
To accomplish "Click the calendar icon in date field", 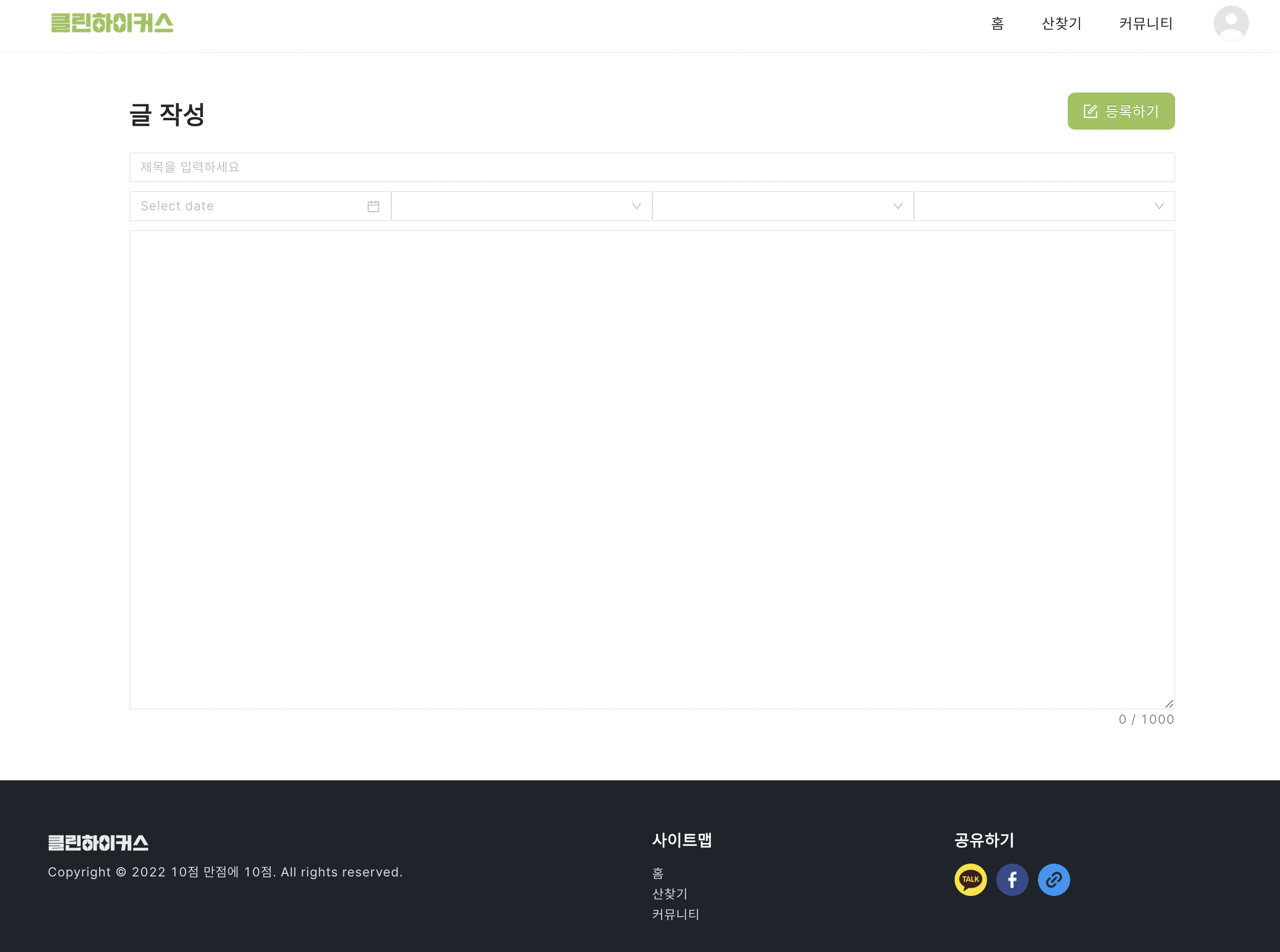I will [373, 206].
